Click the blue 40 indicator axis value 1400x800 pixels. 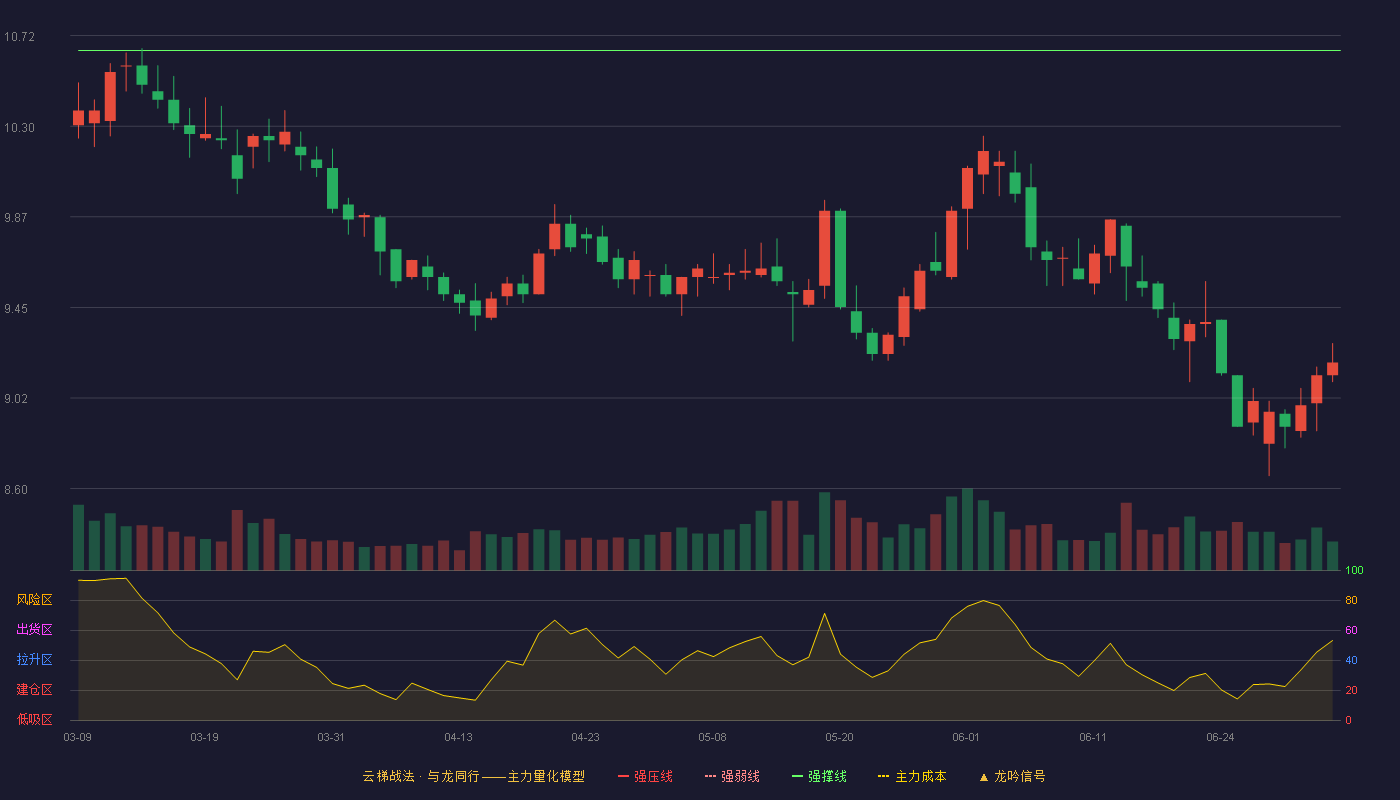pos(1351,660)
